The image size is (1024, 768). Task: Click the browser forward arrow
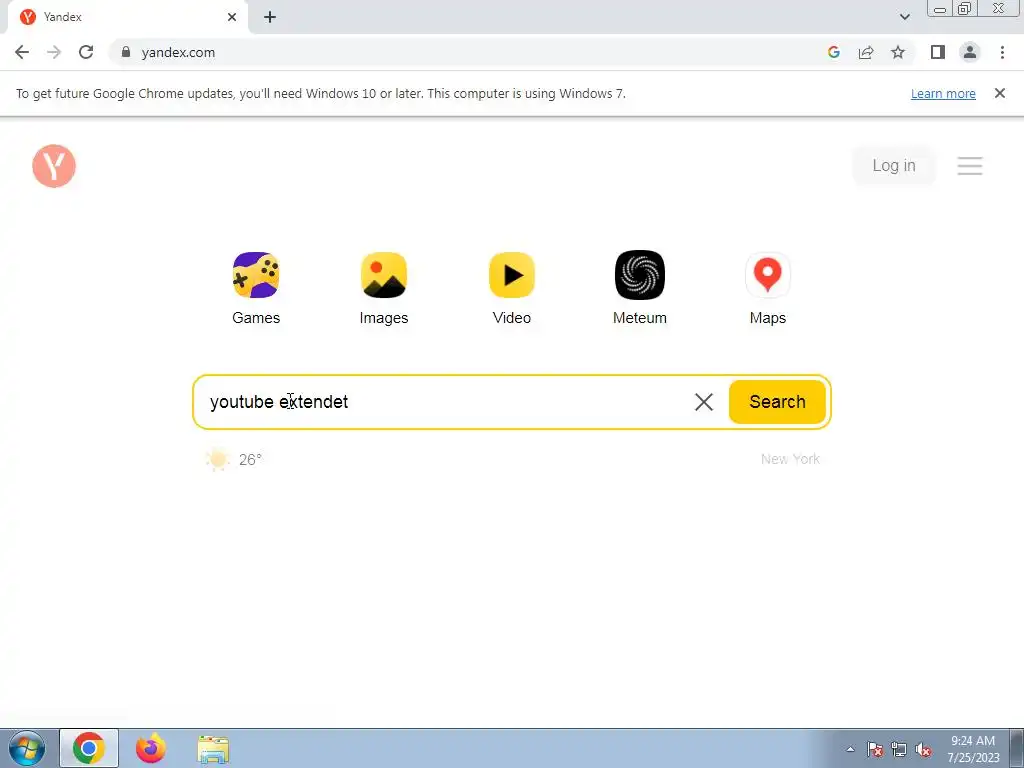54,52
